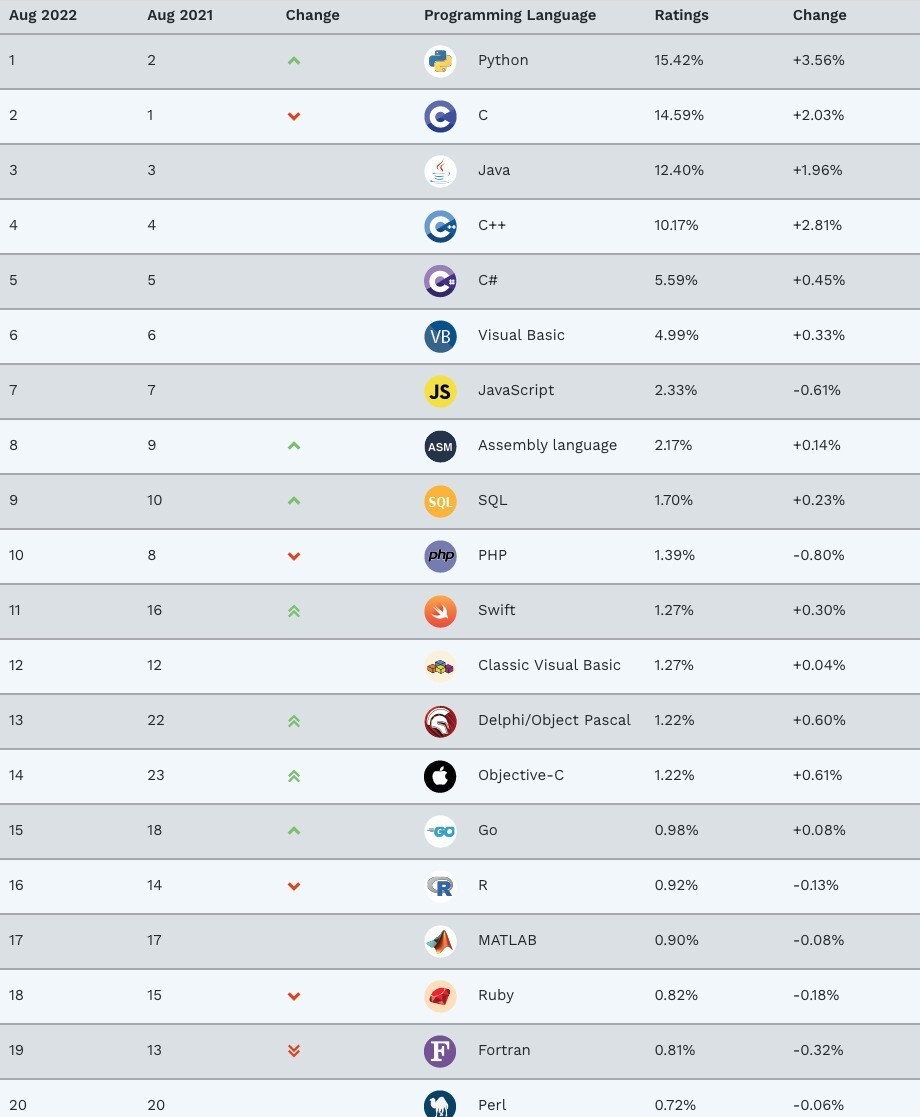Click the double down arrow in Fortran row
The image size is (920, 1117).
click(x=294, y=1051)
